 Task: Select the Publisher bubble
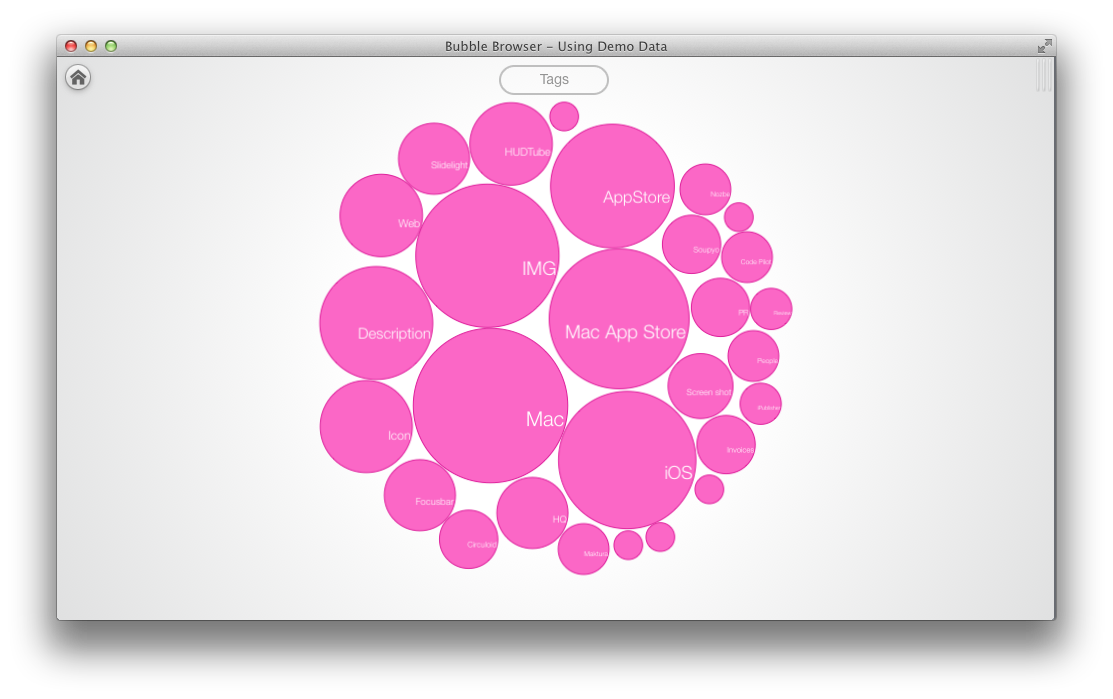coord(761,404)
